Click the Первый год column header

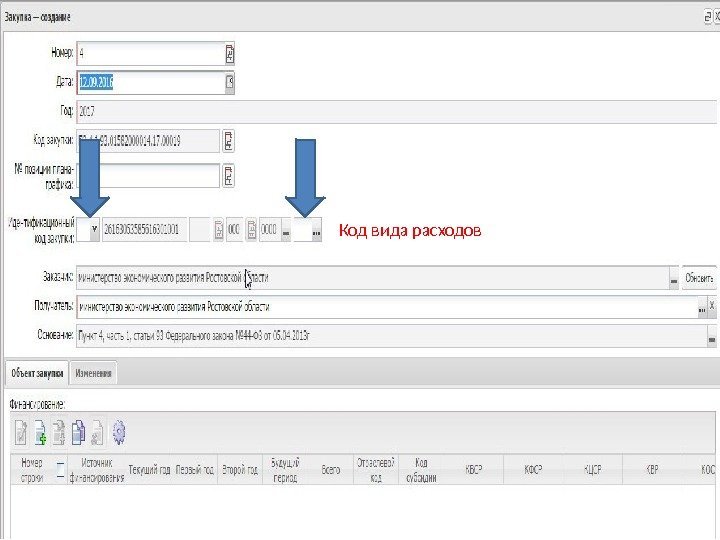195,470
